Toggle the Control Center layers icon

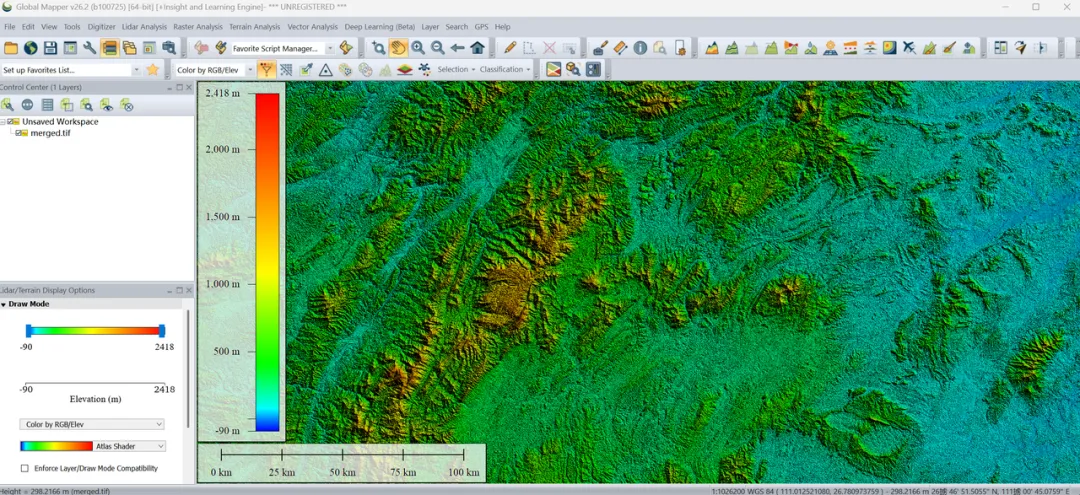[110, 48]
